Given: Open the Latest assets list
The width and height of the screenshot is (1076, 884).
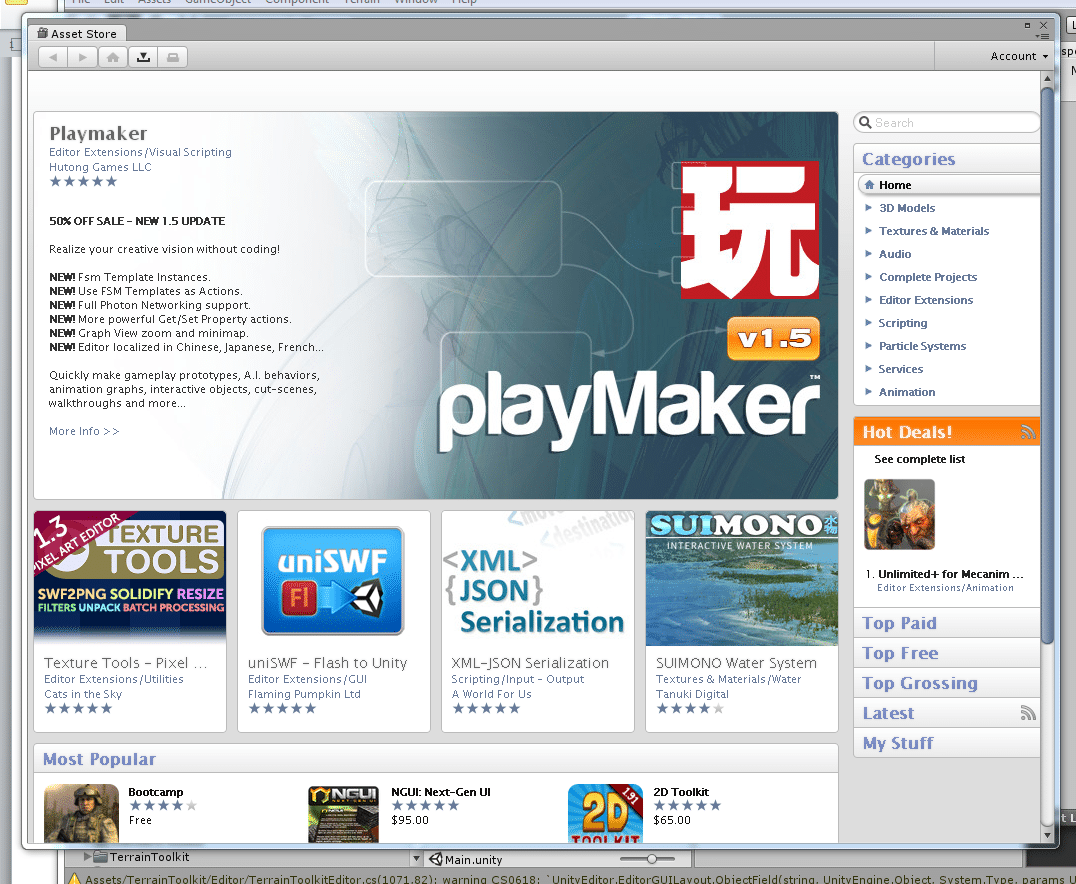Looking at the screenshot, I should click(x=946, y=713).
